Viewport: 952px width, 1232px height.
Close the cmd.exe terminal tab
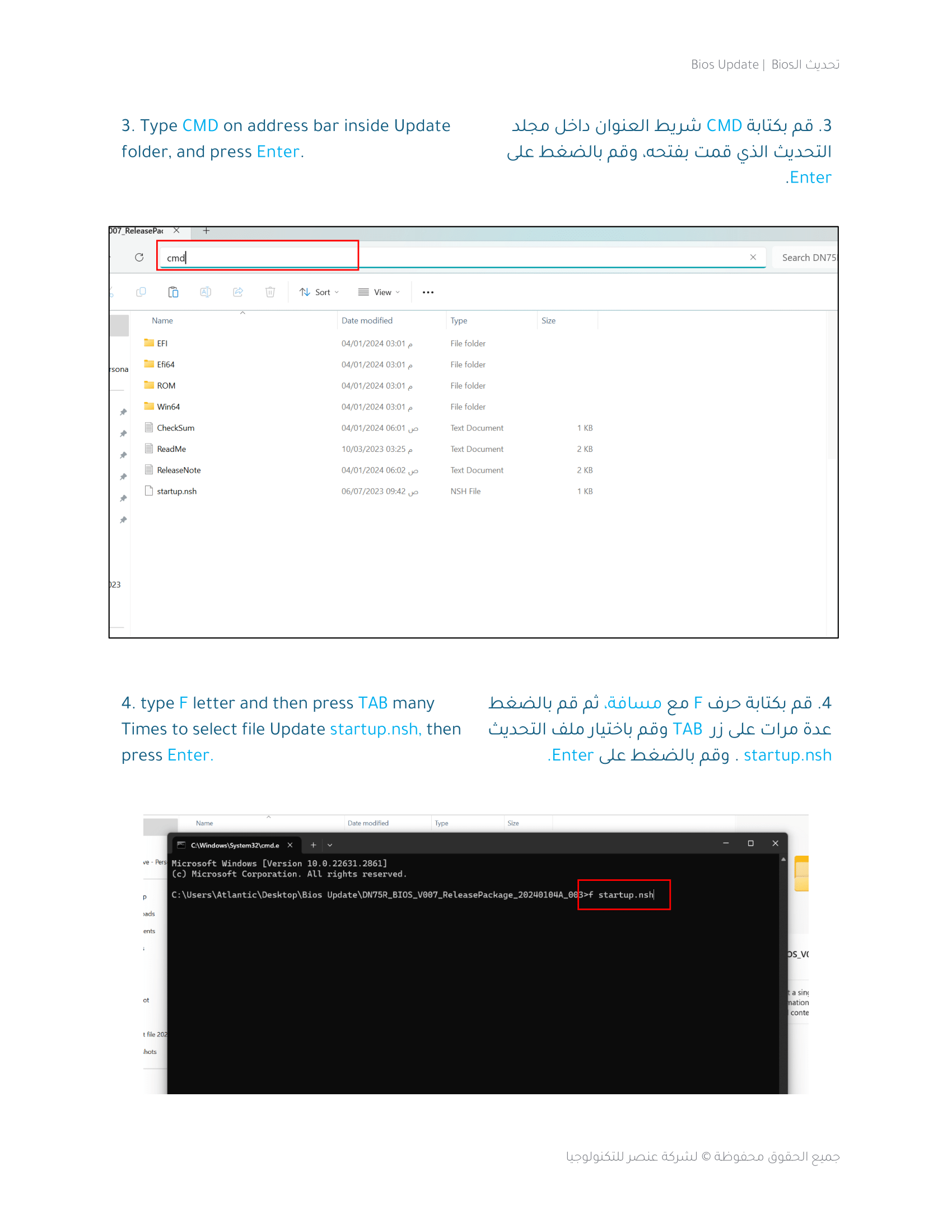(x=290, y=845)
